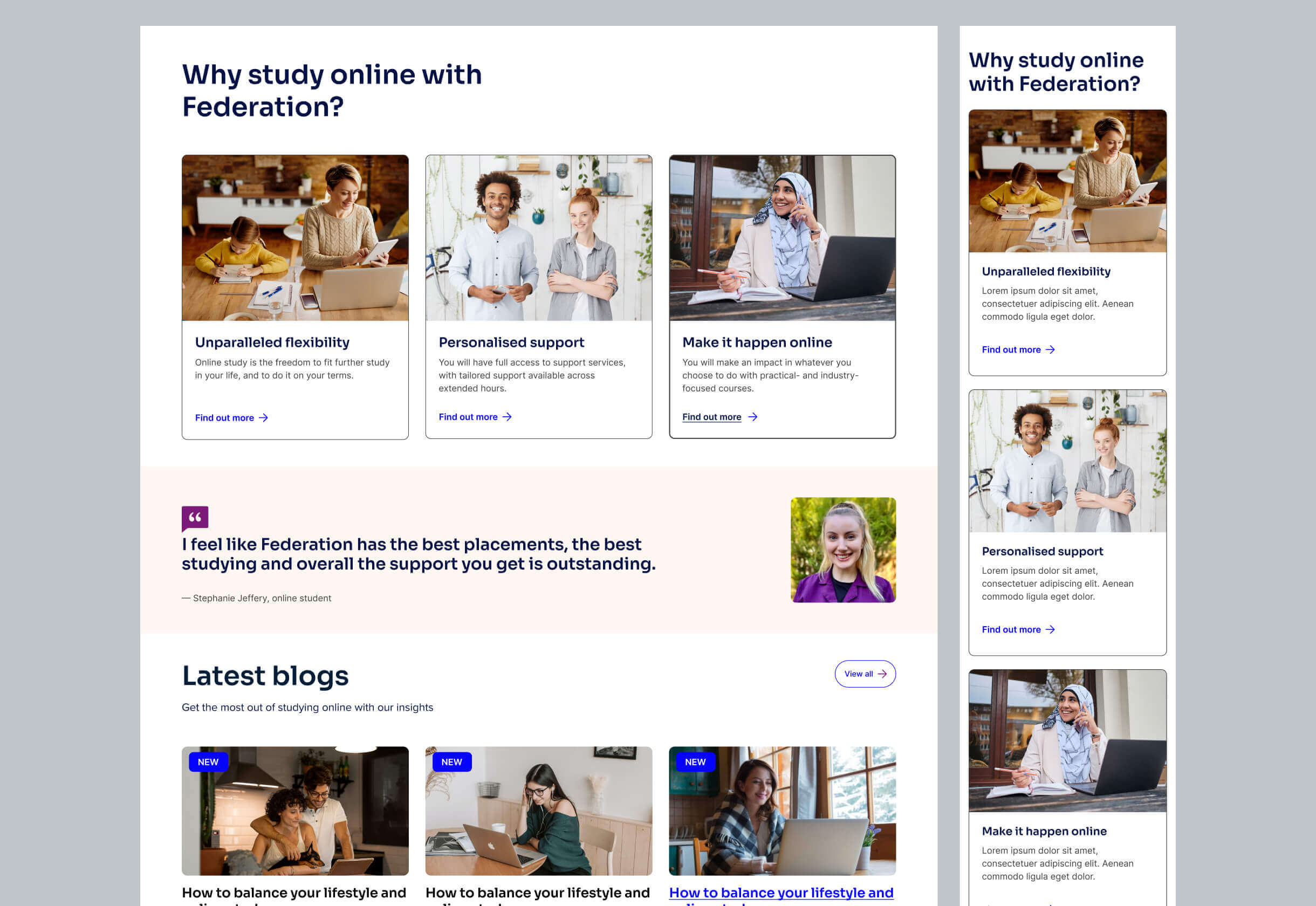1316x906 pixels.
Task: Click second blog image of woman with earphones
Action: (x=539, y=811)
